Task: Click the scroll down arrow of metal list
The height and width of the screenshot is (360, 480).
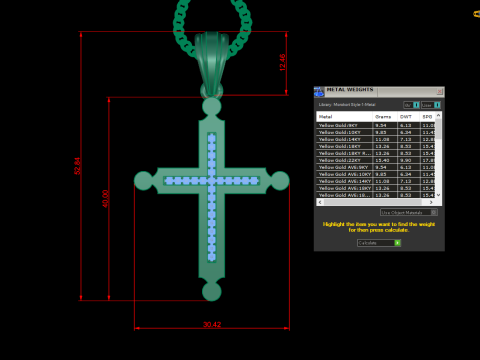Action: (x=438, y=195)
